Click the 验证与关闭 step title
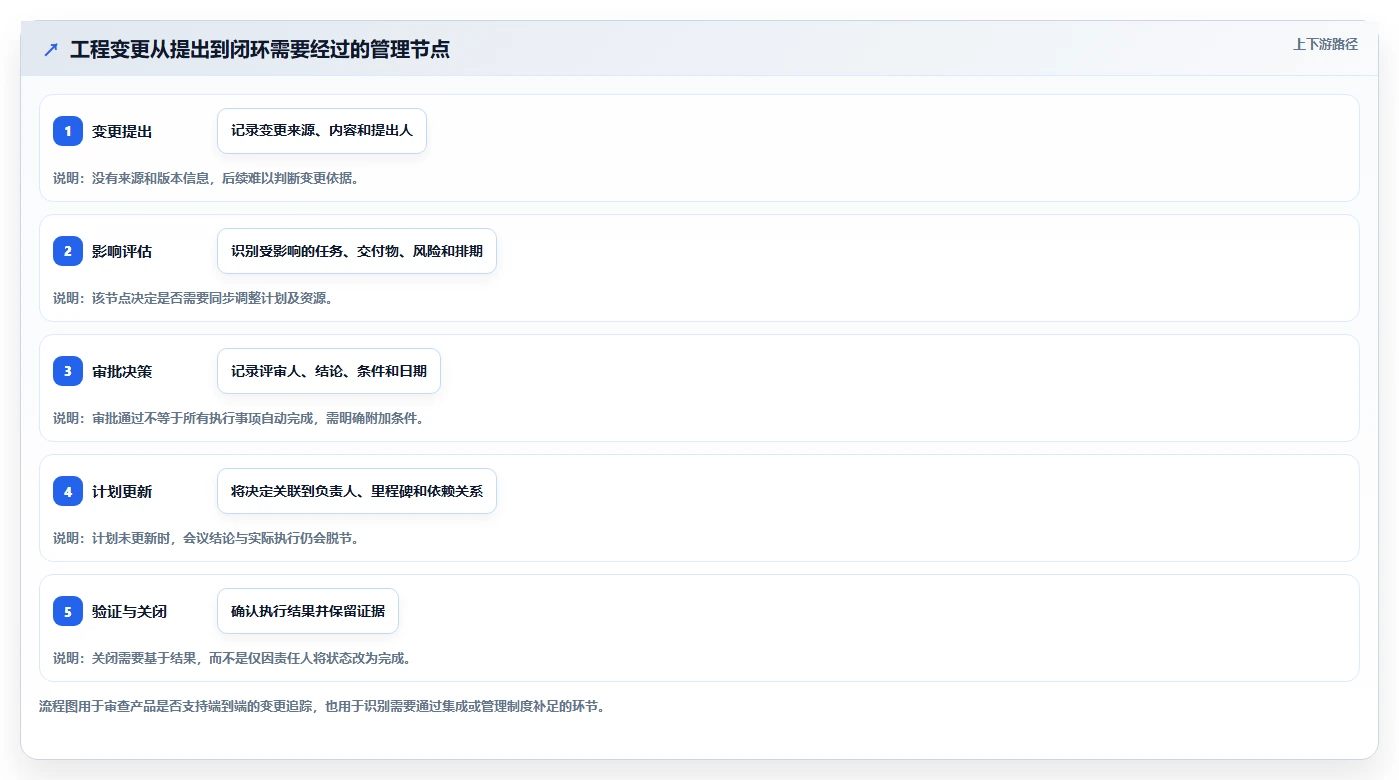 [129, 612]
